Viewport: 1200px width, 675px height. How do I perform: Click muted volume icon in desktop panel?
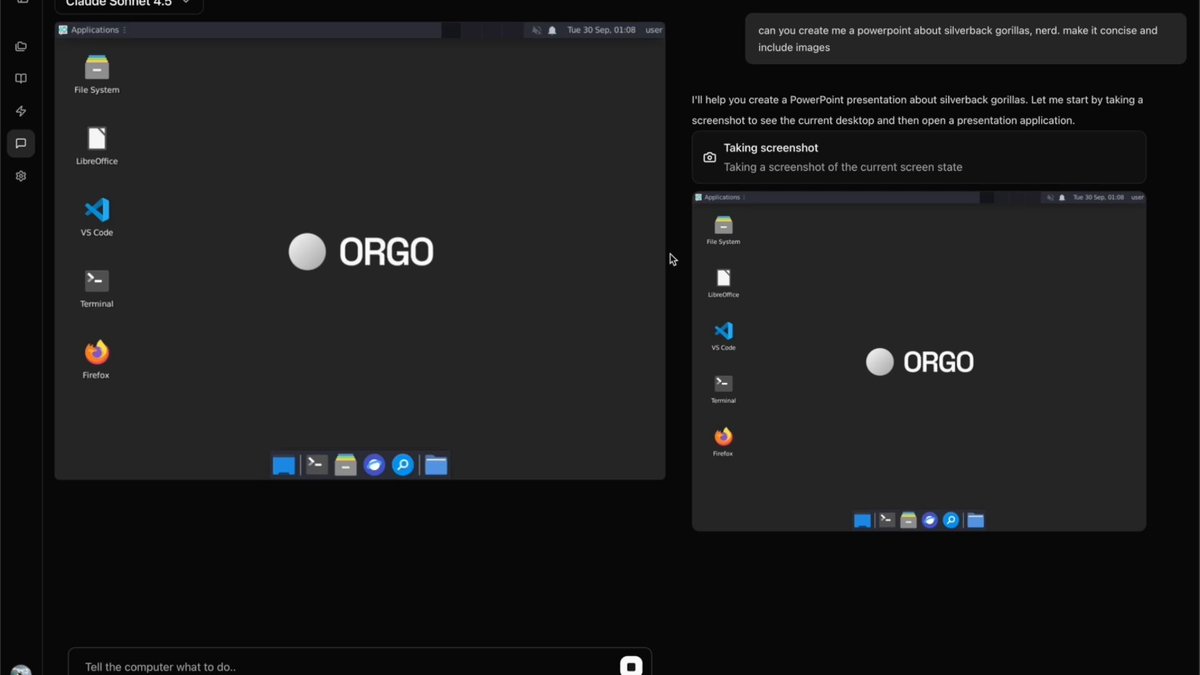coord(535,30)
